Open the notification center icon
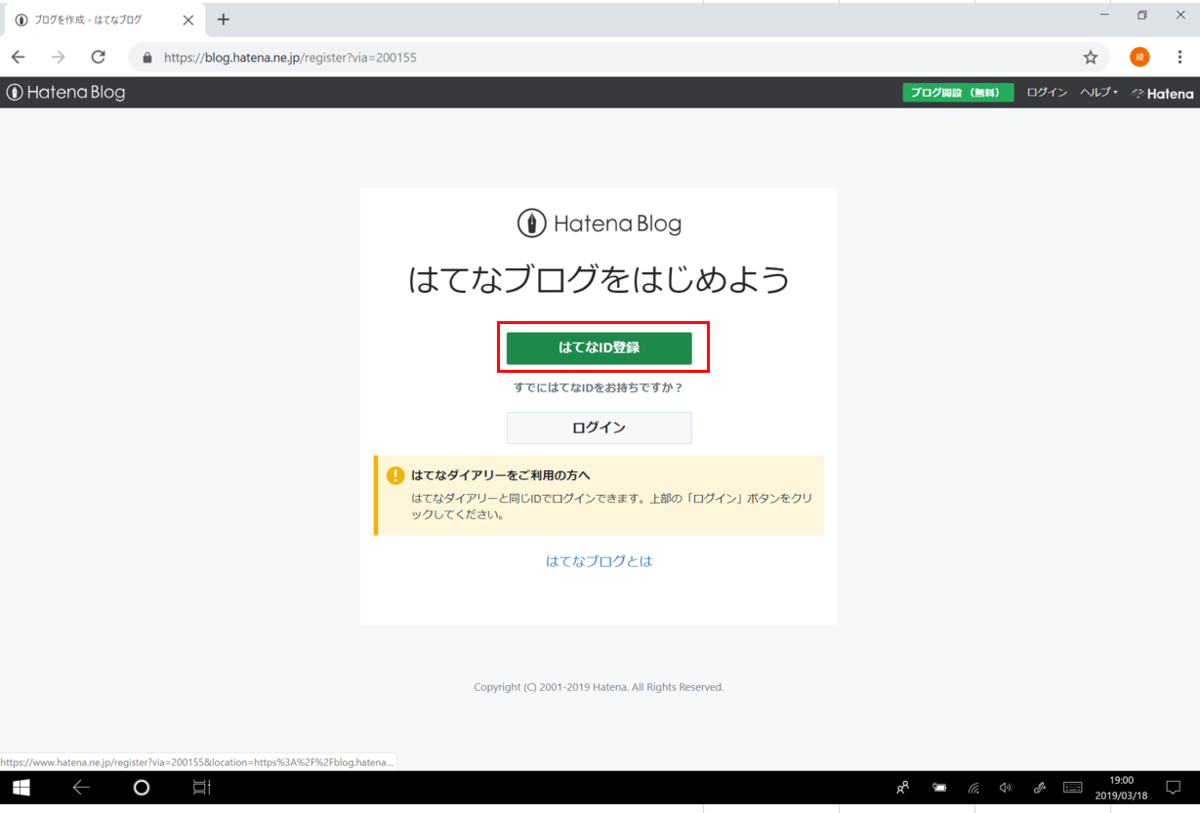1200x813 pixels. 1174,787
